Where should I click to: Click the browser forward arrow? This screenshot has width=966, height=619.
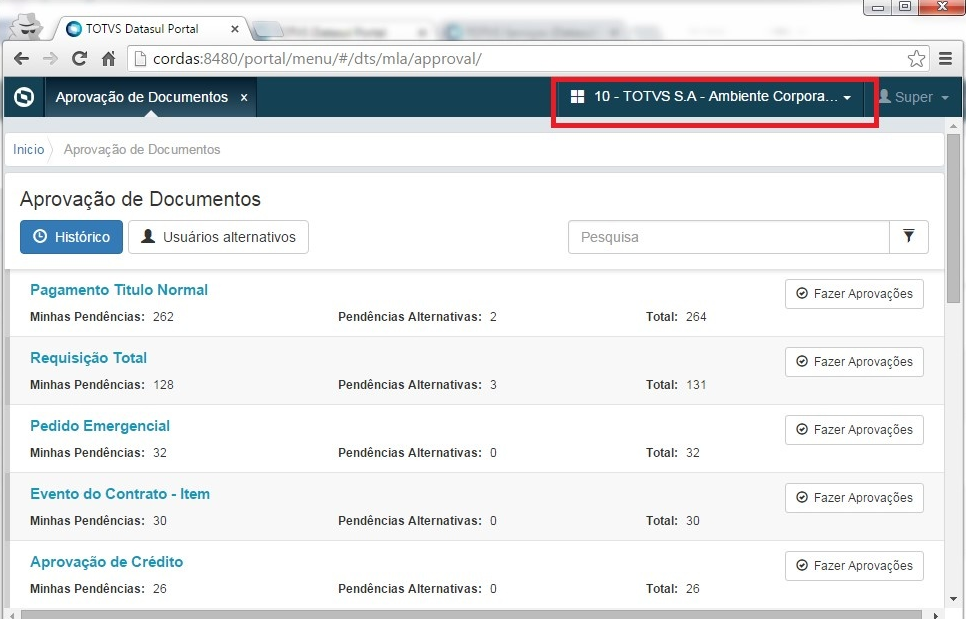[x=50, y=59]
